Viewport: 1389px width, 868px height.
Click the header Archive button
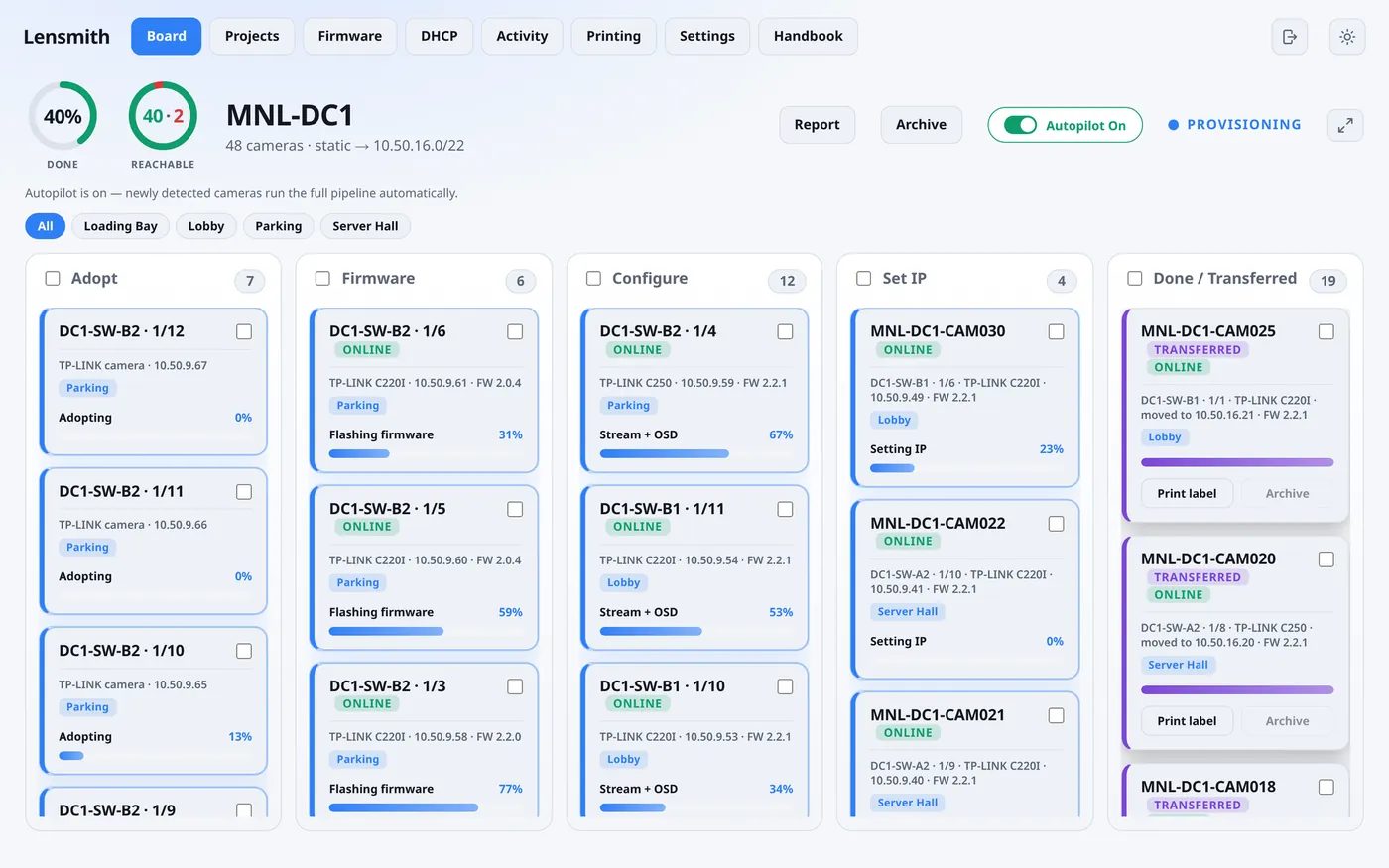coord(922,125)
